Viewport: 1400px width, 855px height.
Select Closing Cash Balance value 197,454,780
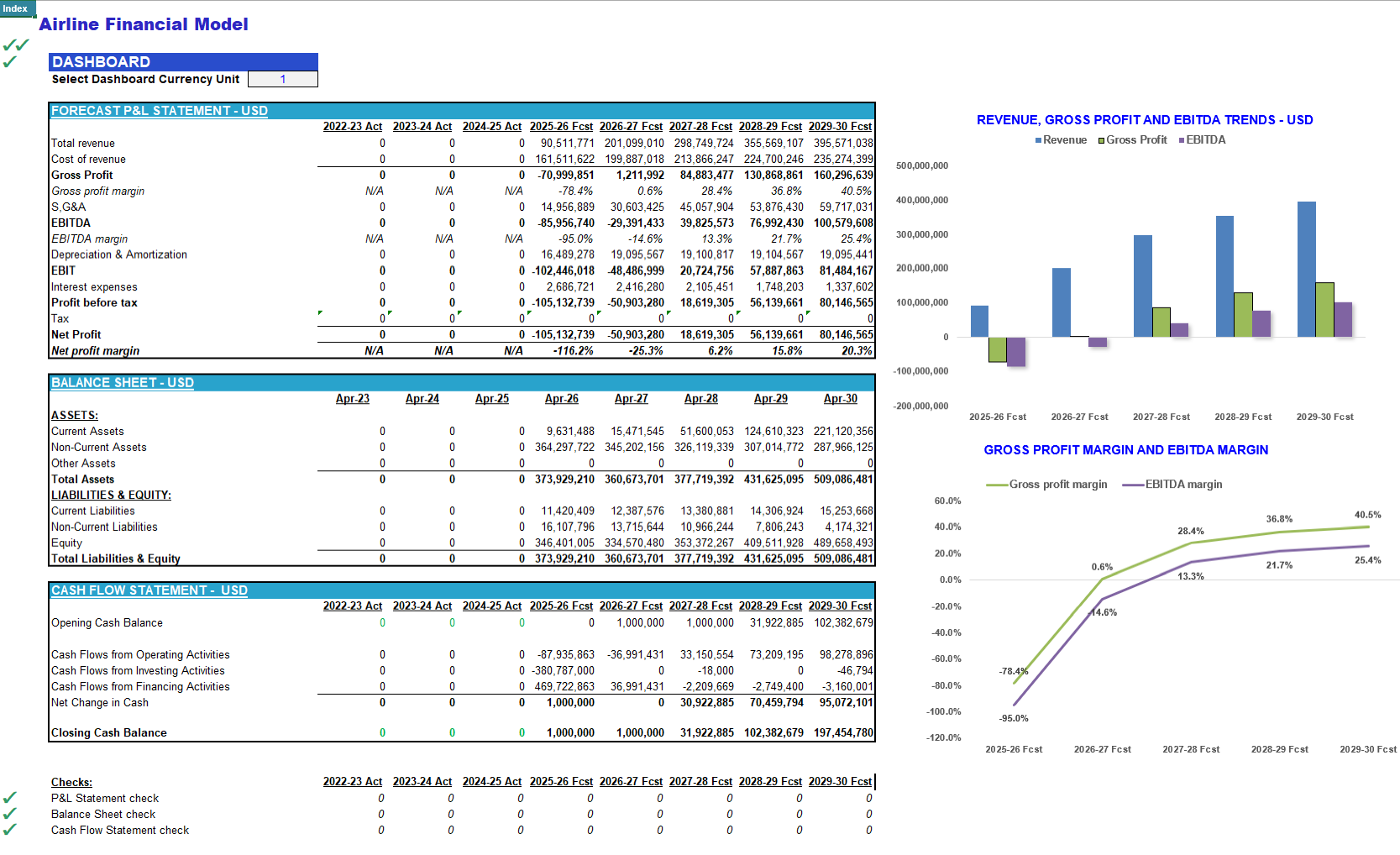click(x=843, y=733)
